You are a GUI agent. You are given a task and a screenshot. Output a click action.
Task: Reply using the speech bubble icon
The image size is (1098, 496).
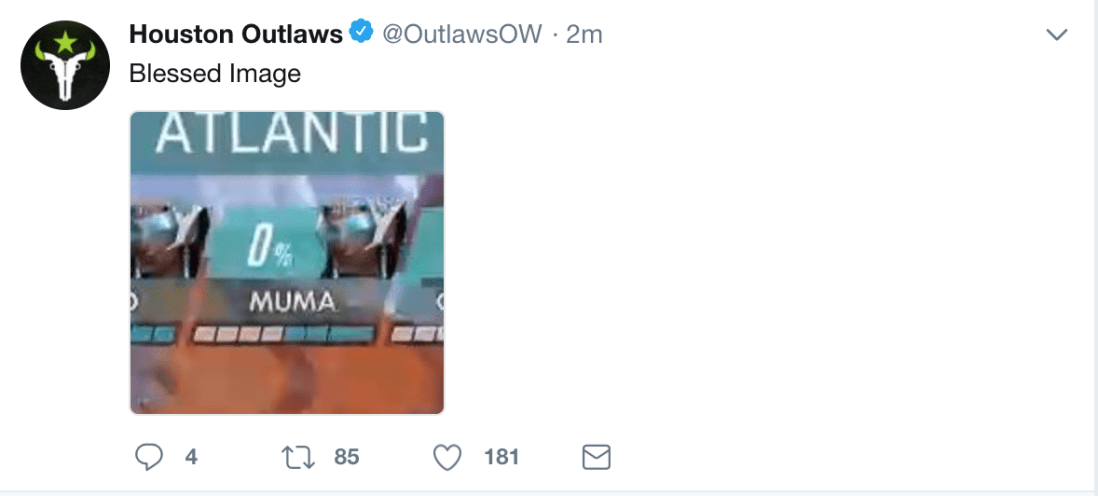(148, 457)
